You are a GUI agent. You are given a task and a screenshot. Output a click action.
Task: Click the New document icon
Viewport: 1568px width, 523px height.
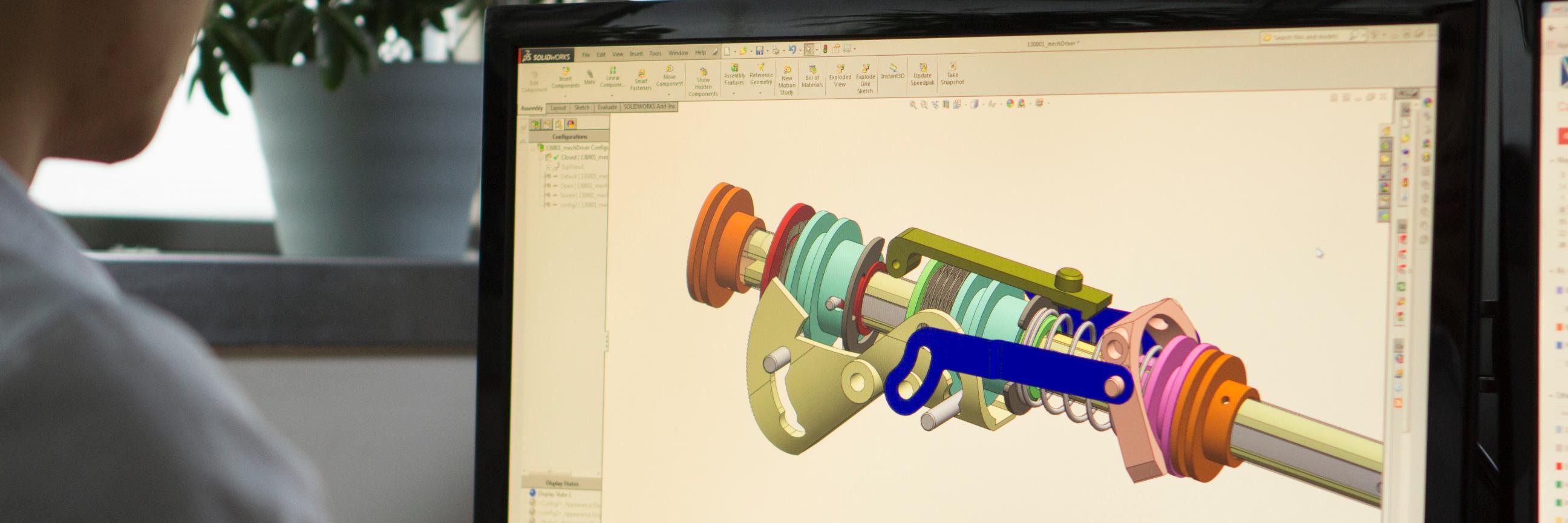point(727,51)
